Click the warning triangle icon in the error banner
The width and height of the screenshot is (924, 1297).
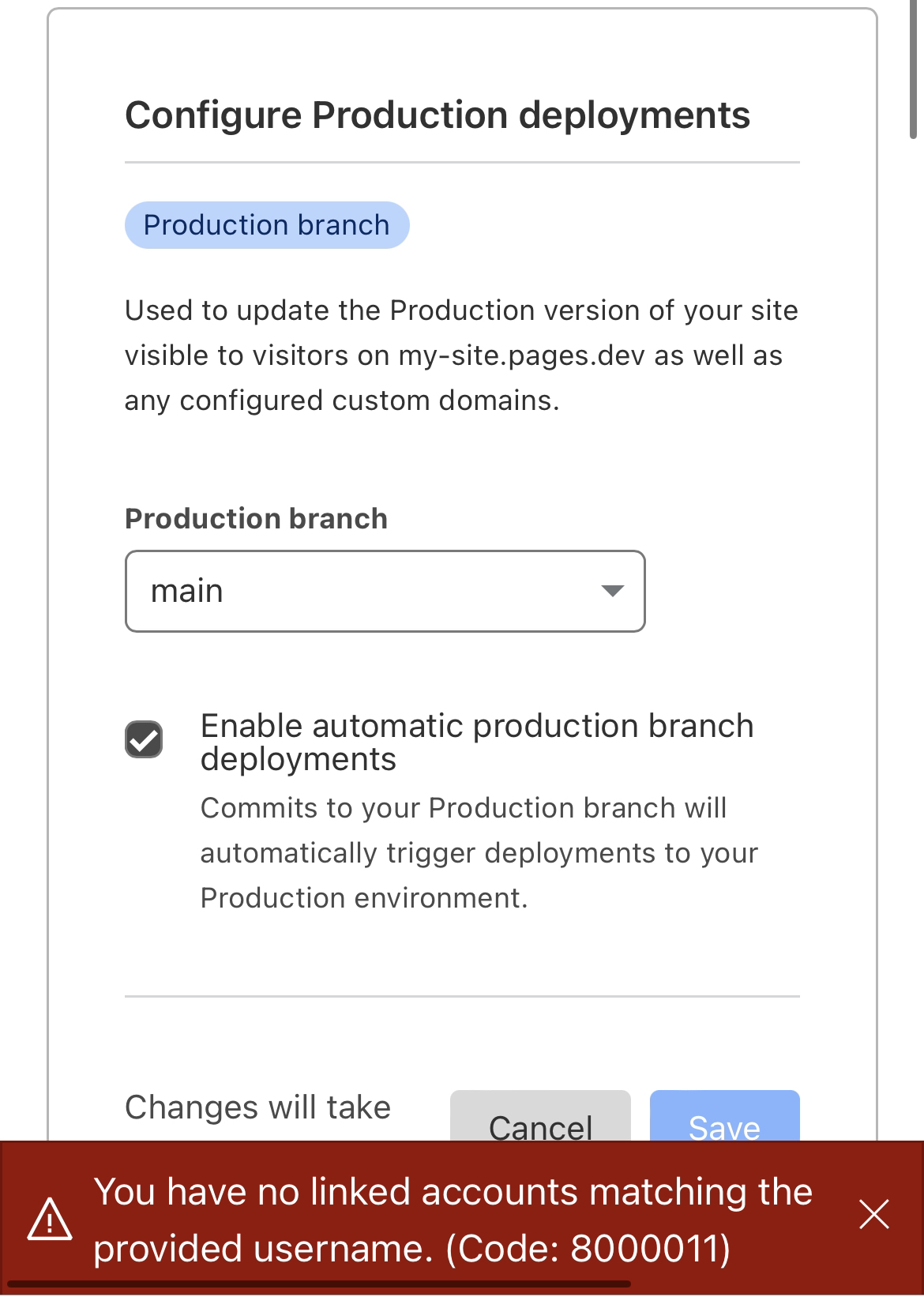[50, 1220]
